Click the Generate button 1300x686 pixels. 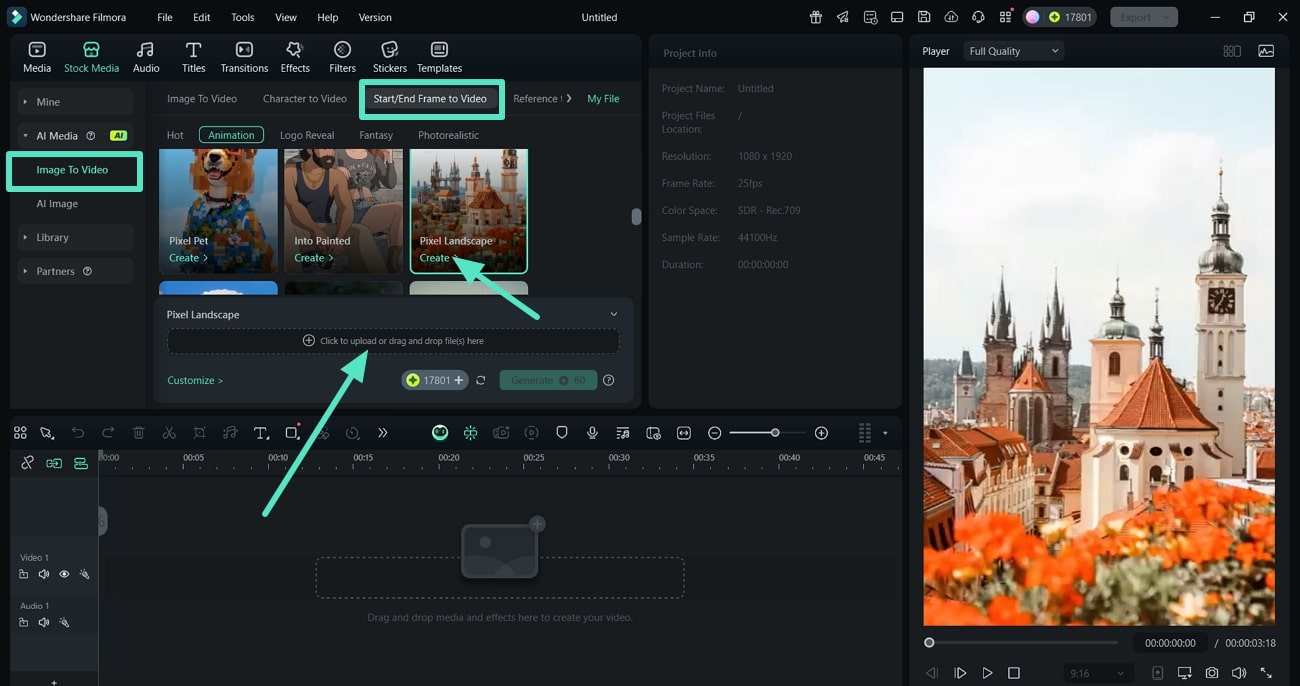pyautogui.click(x=548, y=381)
